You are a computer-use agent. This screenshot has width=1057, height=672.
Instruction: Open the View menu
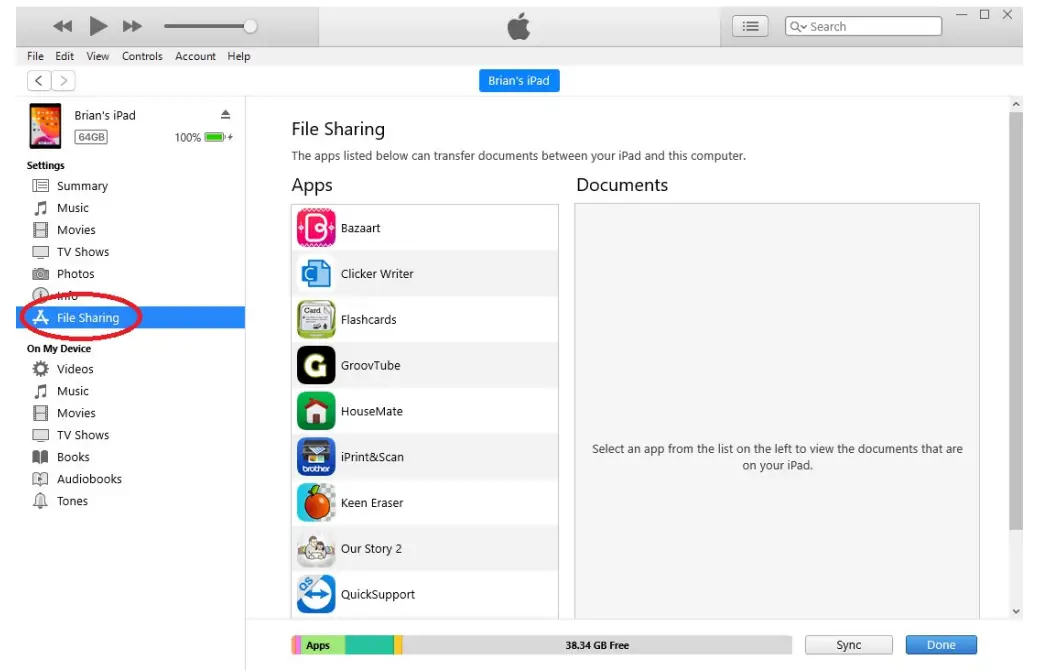(x=98, y=56)
